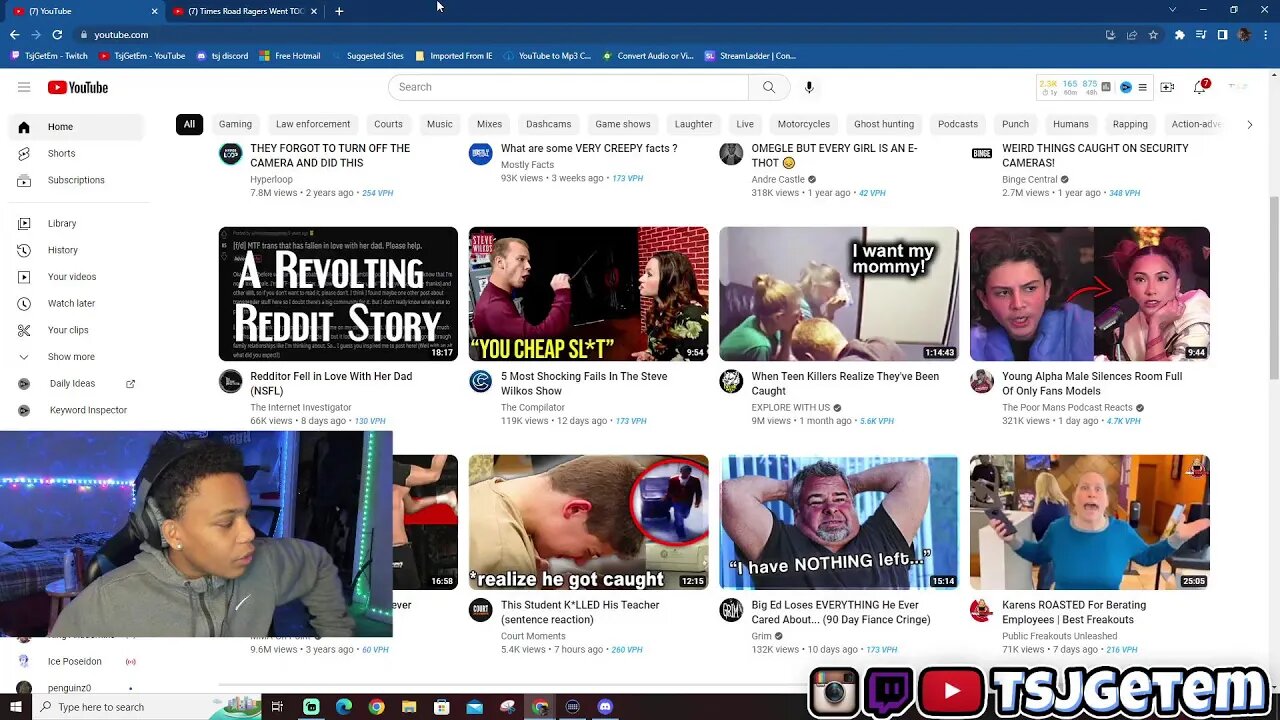Open the 'YOU CHEAP SL*T' Steve Wilkos thumbnail
The image size is (1280, 720).
[589, 294]
